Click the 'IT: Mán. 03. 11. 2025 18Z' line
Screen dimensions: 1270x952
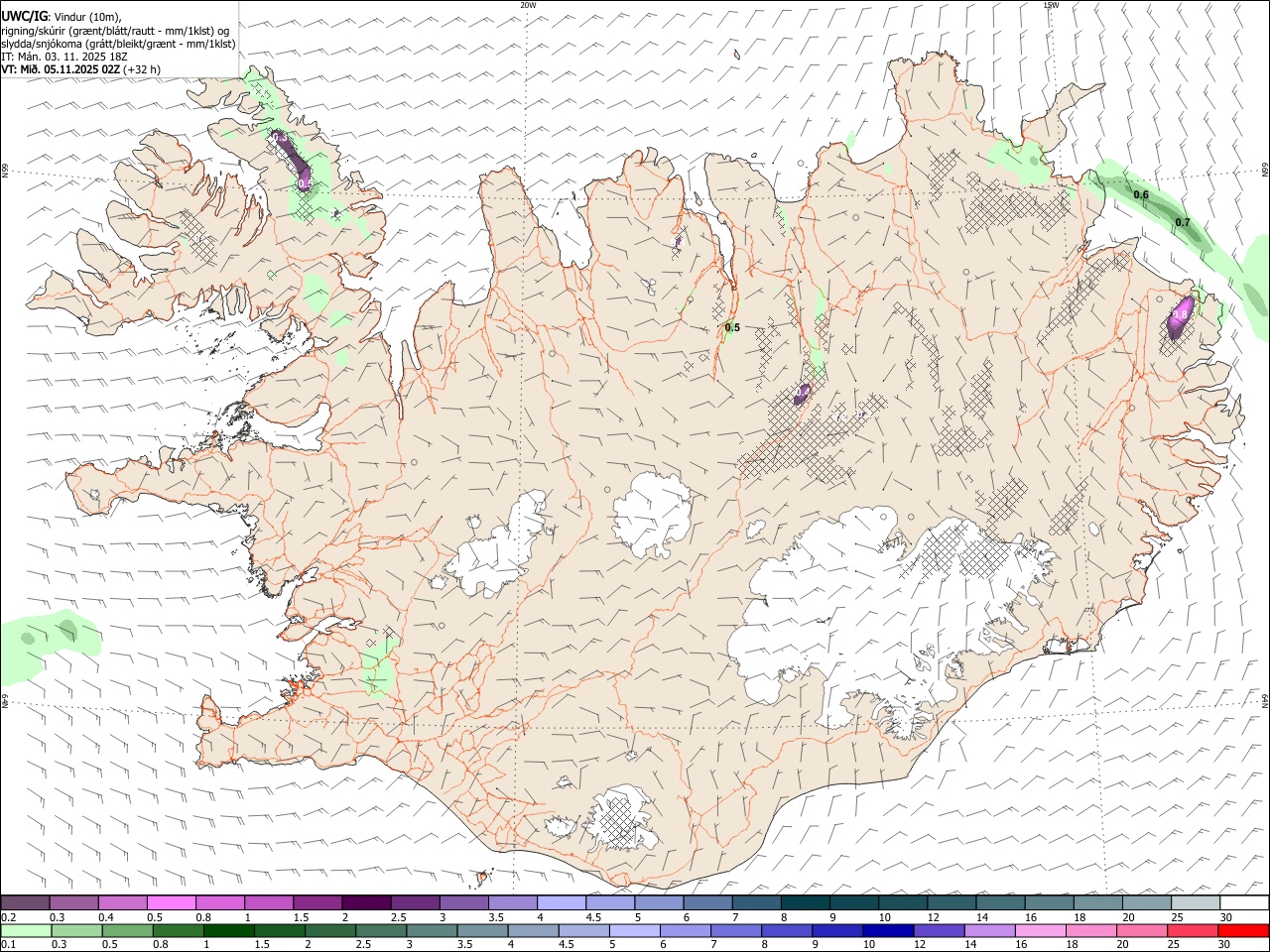coord(63,57)
